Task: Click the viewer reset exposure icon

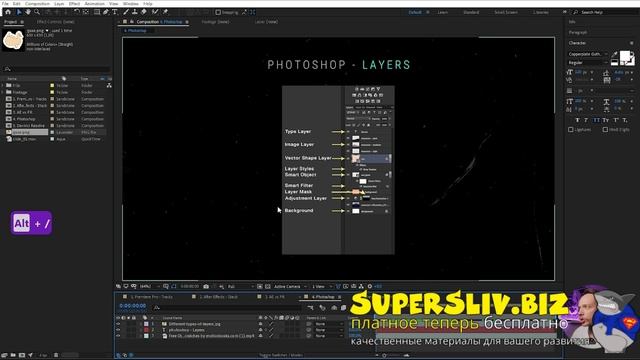Action: (370, 287)
